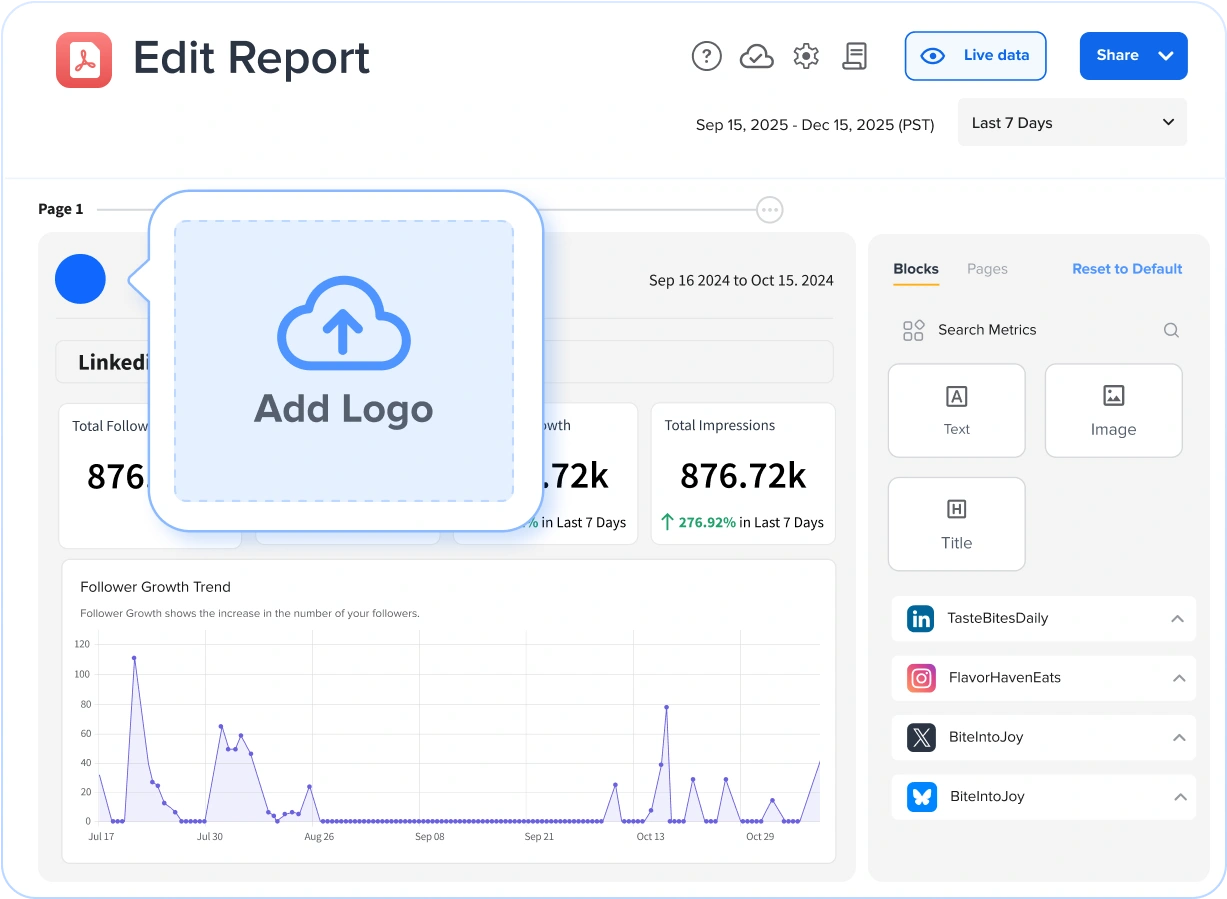Enable the Live data view
This screenshot has height=899, width=1227.
click(x=975, y=56)
